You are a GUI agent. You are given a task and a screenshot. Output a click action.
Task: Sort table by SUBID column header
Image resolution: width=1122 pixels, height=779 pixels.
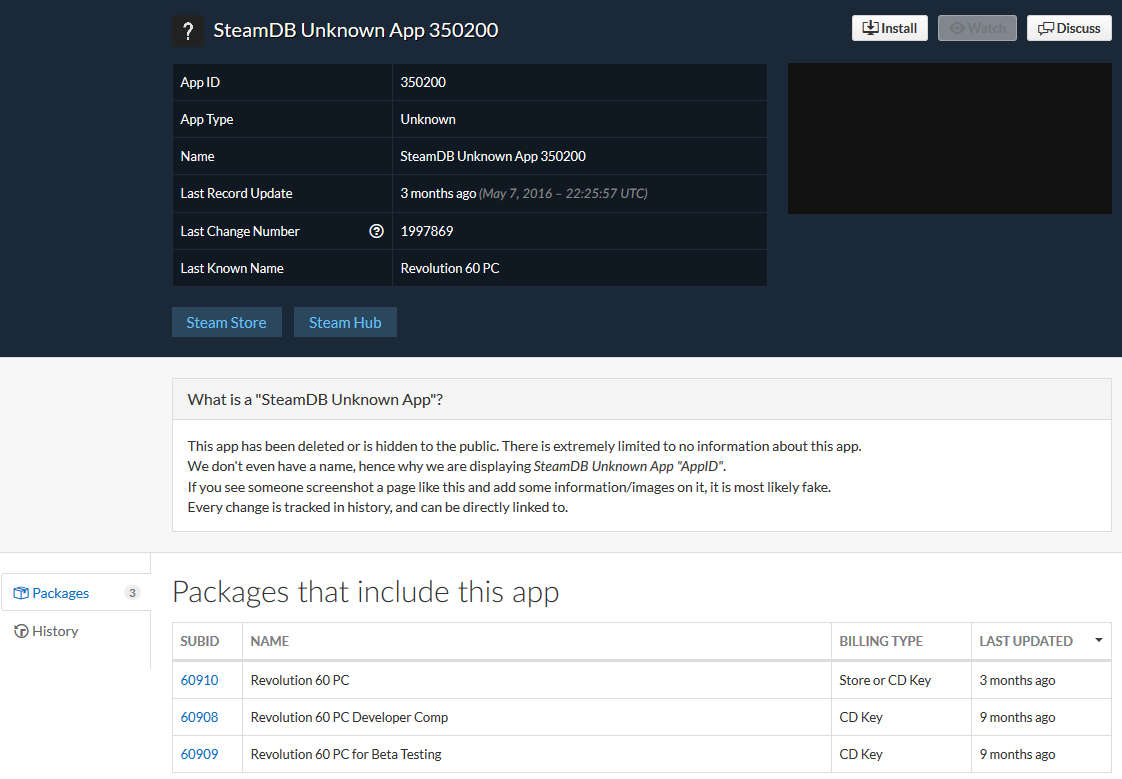click(x=208, y=641)
